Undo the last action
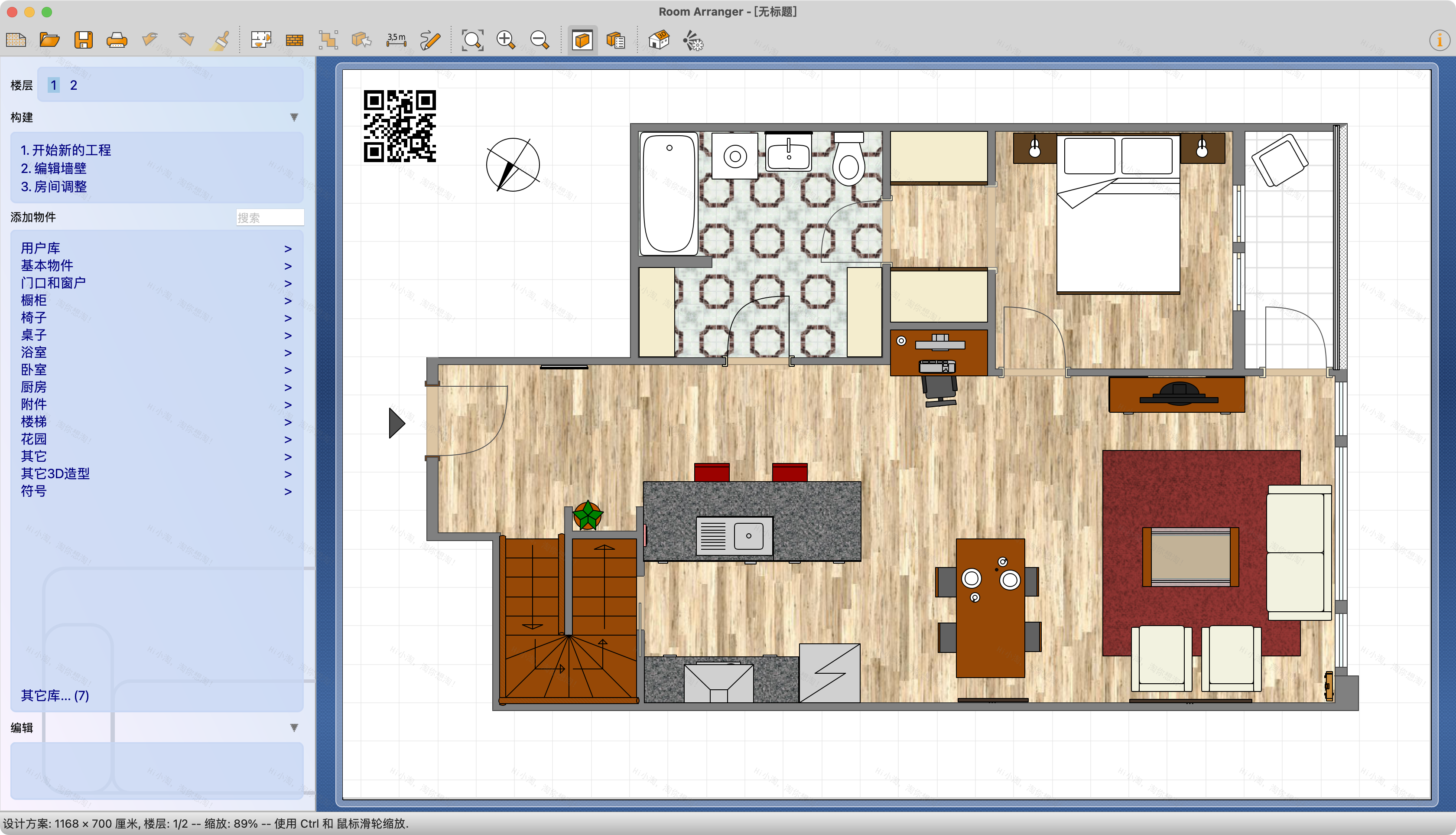The width and height of the screenshot is (1456, 835). (150, 39)
